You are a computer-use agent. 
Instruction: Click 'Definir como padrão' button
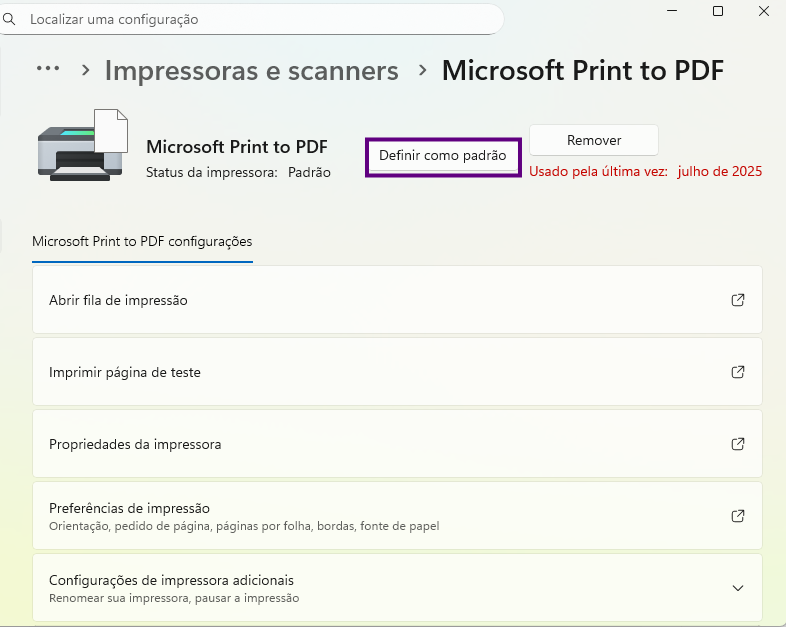pos(443,156)
